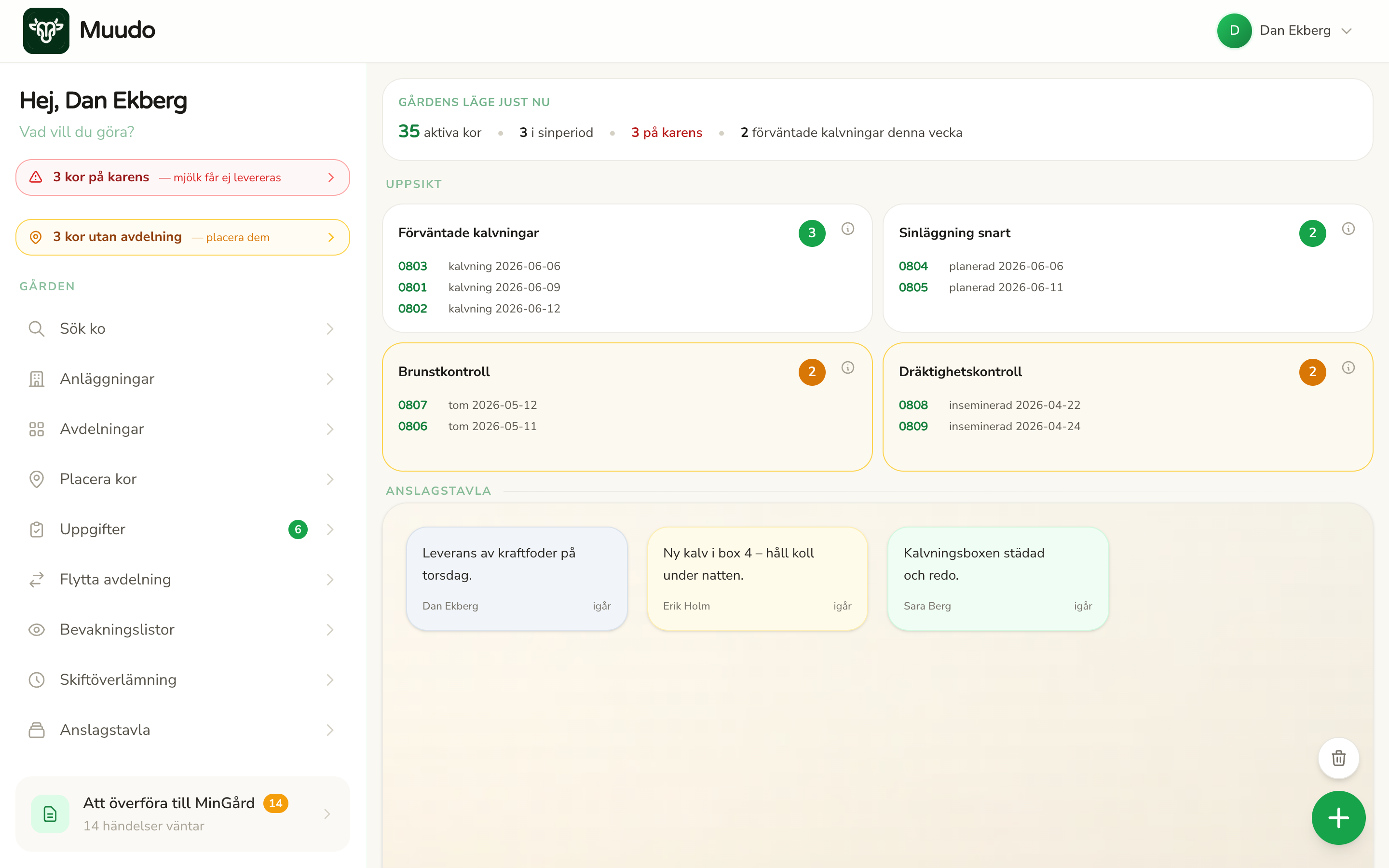Image resolution: width=1389 pixels, height=868 pixels.
Task: Click the green 3 badge on Förväntade kalvningar
Action: pos(812,233)
